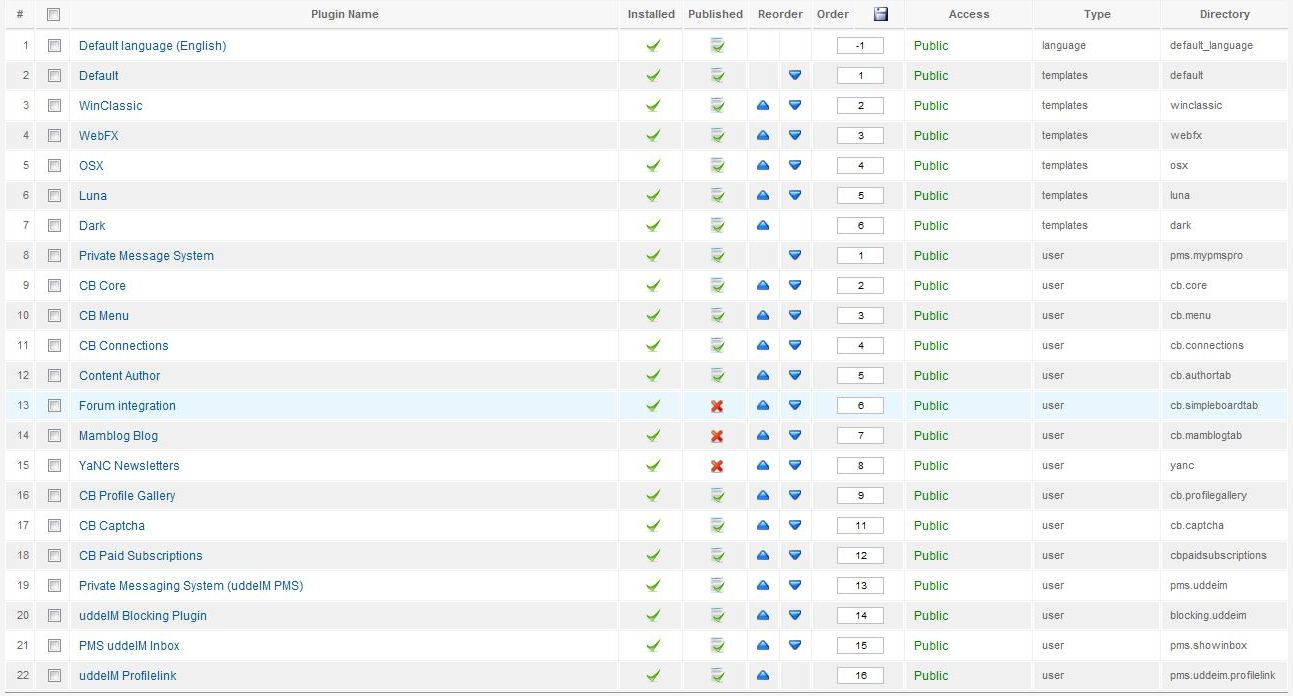Move uddeIM Profilelink up
Viewport: 1293px width, 696px height.
point(763,675)
